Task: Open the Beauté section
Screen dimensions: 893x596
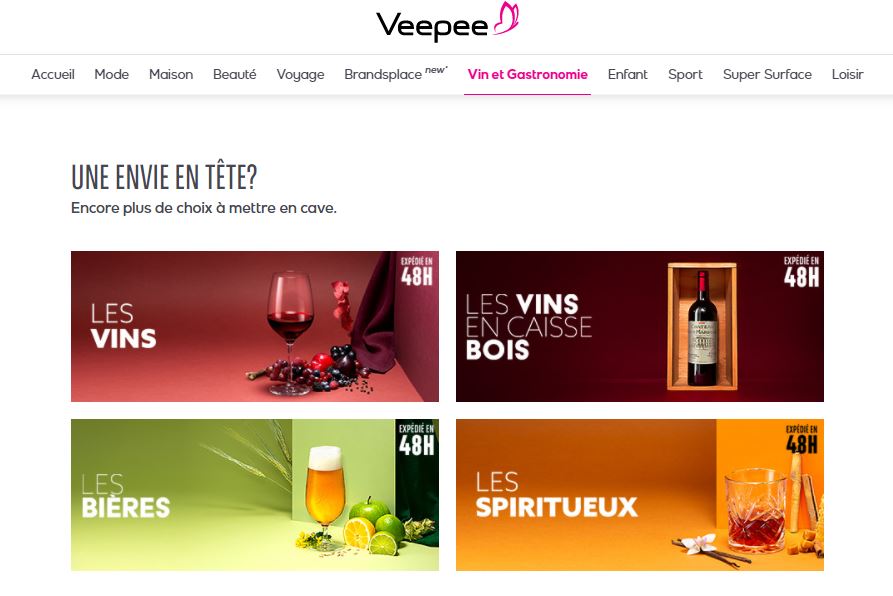Action: [x=235, y=75]
